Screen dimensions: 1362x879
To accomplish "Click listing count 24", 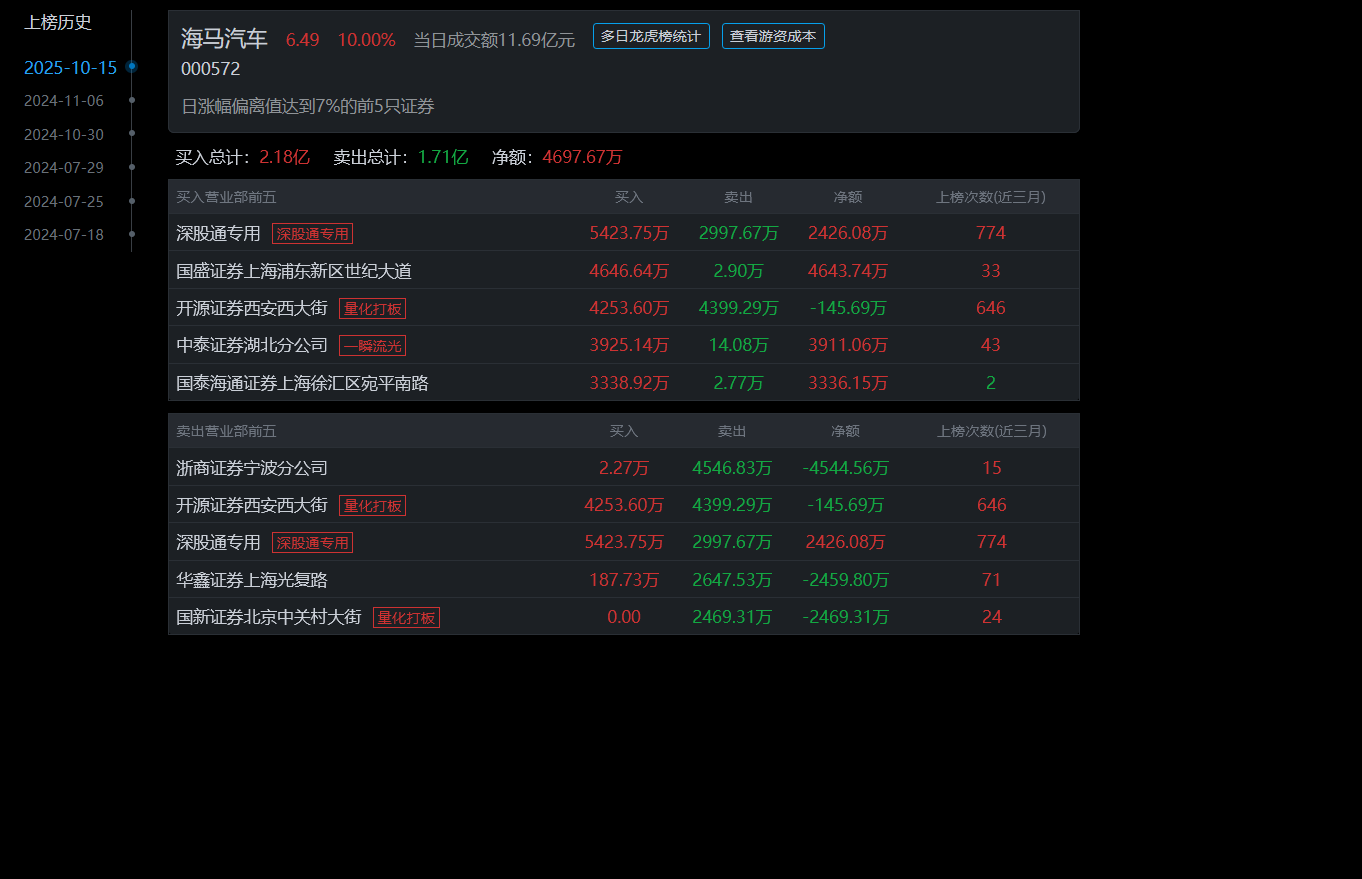I will point(992,617).
